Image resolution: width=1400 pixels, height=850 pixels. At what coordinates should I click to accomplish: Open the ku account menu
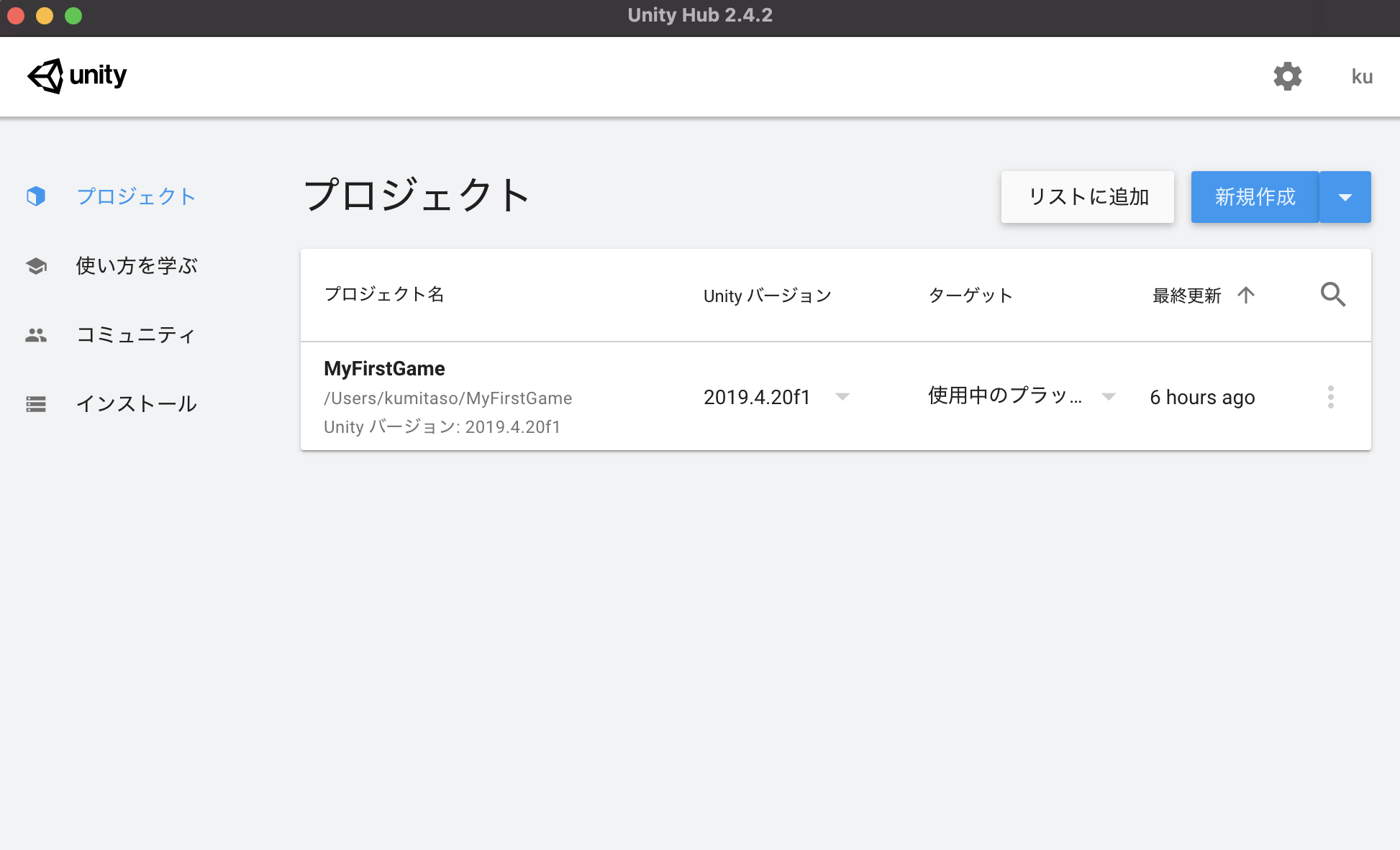[1362, 76]
